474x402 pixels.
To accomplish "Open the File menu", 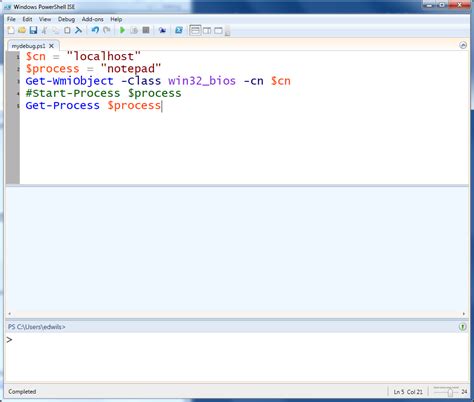I will pos(11,19).
